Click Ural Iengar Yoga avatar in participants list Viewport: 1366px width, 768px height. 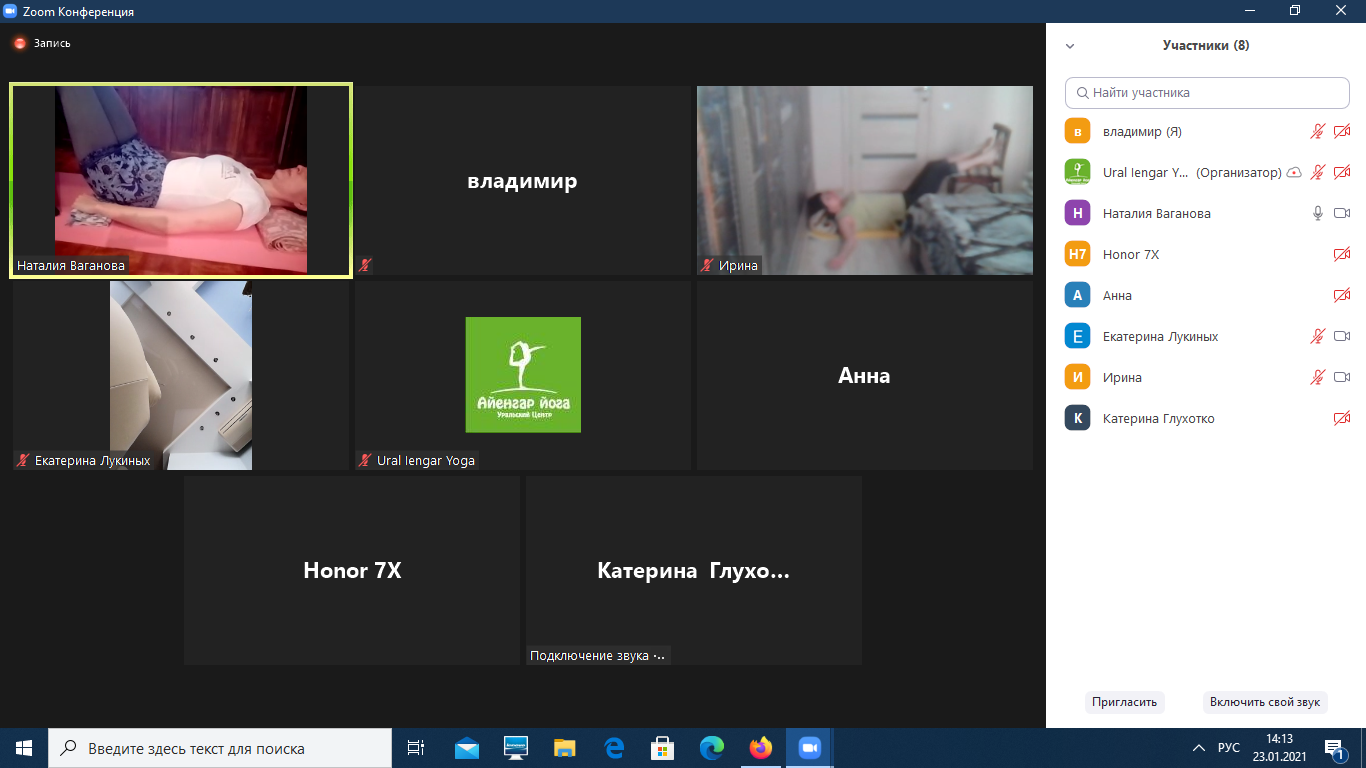click(1077, 172)
